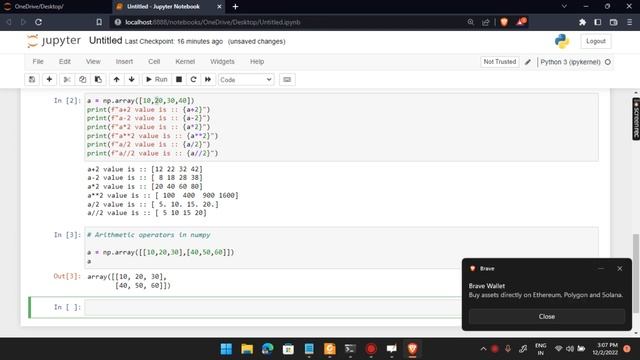Open the Brave hamburger menu
Screen dimensions: 640x360
(629, 22)
